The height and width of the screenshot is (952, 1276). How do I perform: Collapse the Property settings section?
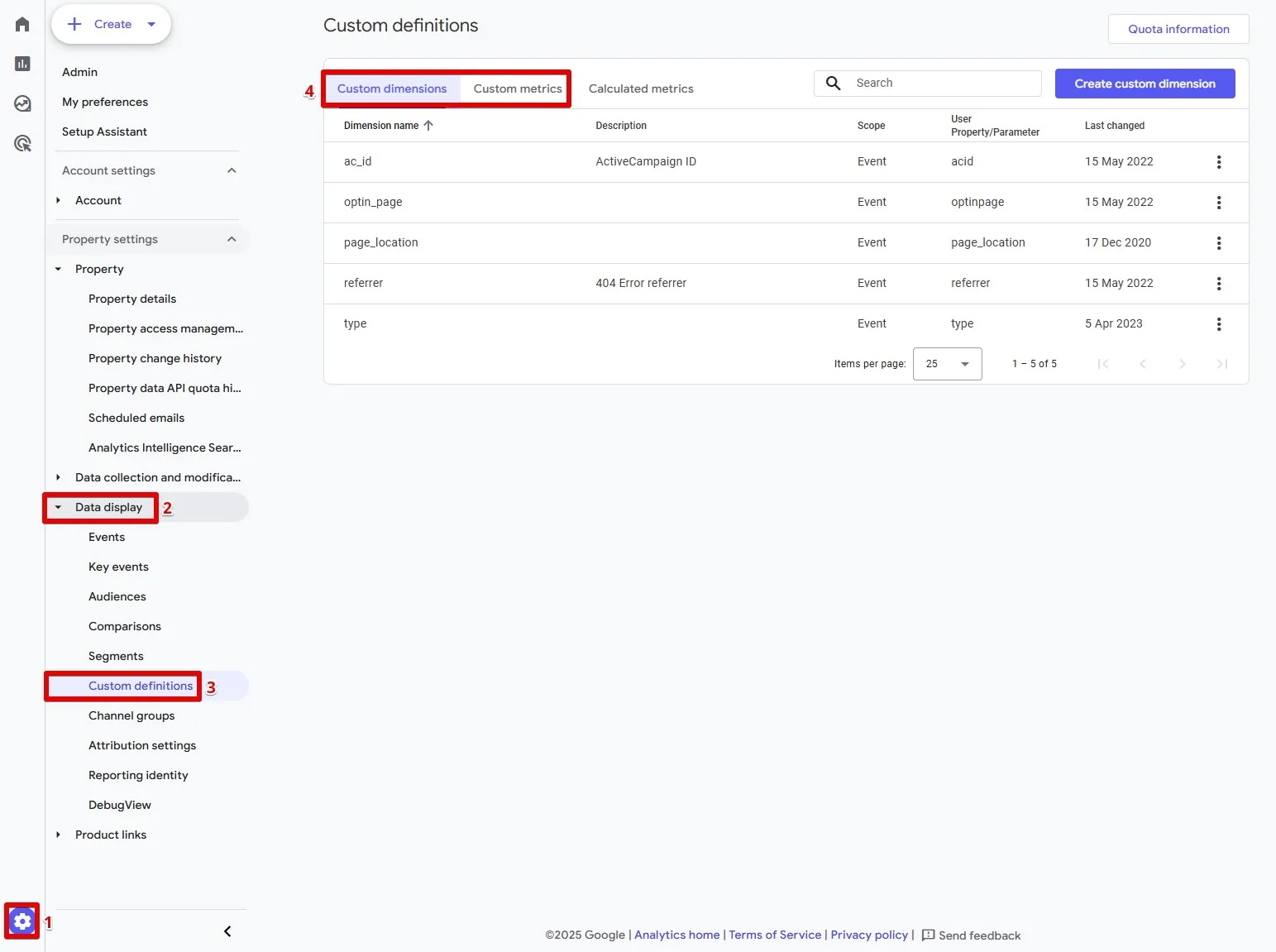232,239
